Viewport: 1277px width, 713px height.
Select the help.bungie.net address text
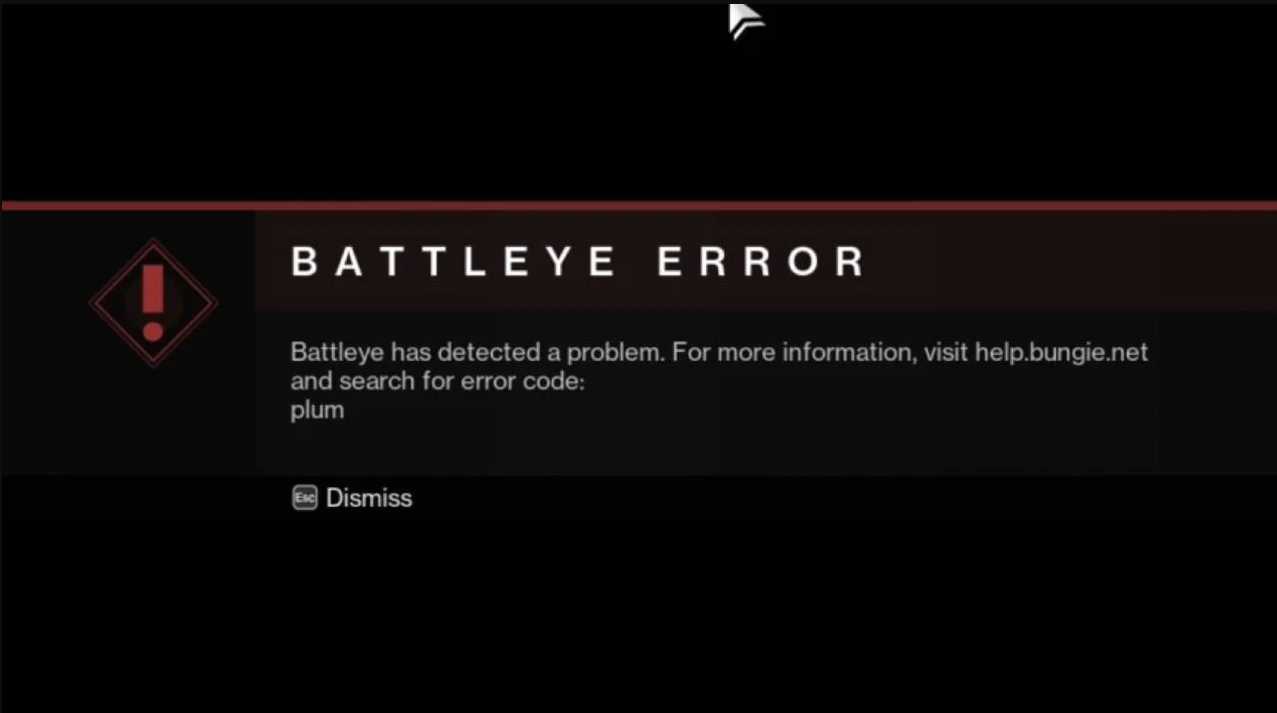[1061, 353]
